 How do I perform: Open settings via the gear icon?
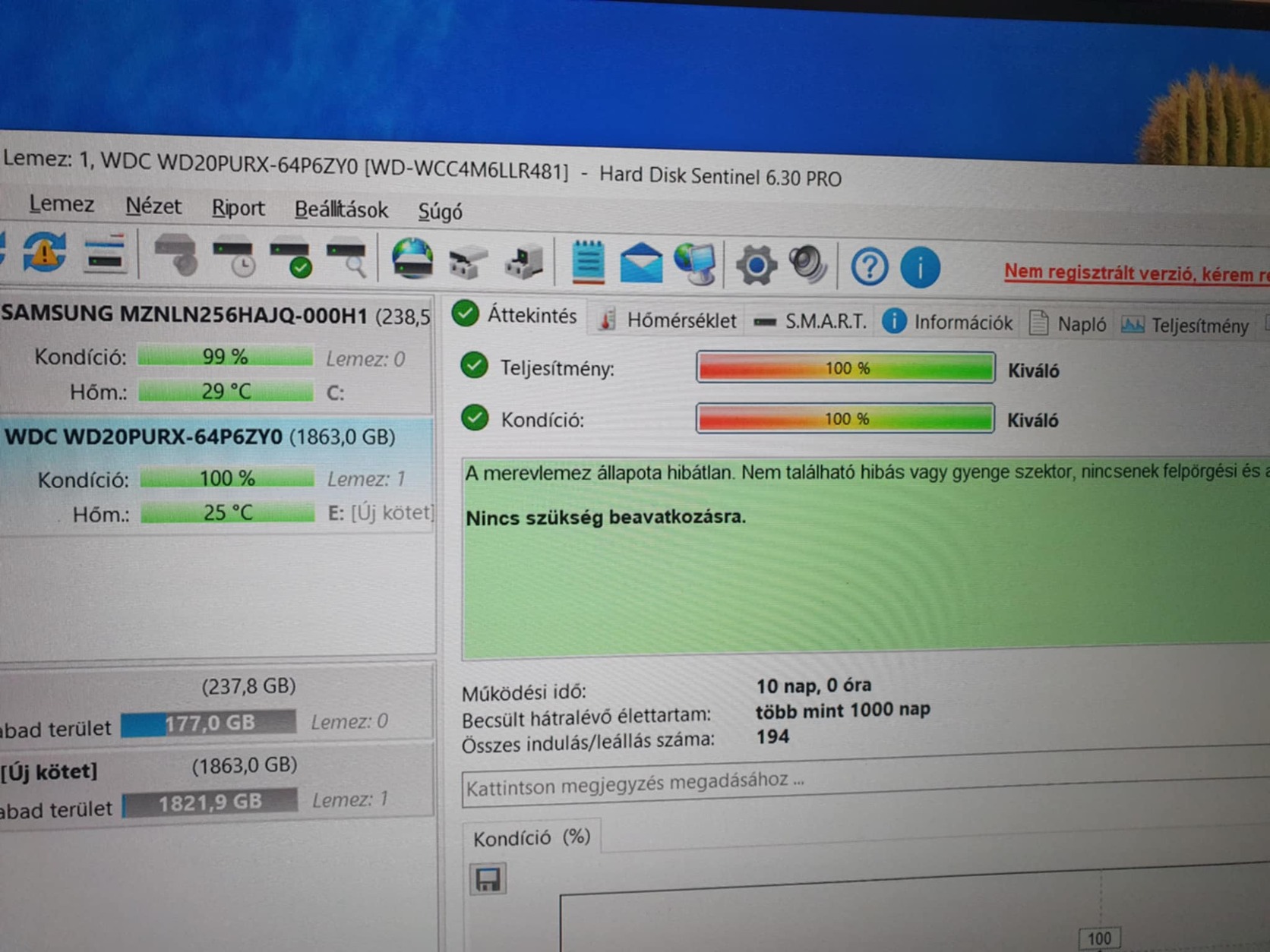pos(755,265)
